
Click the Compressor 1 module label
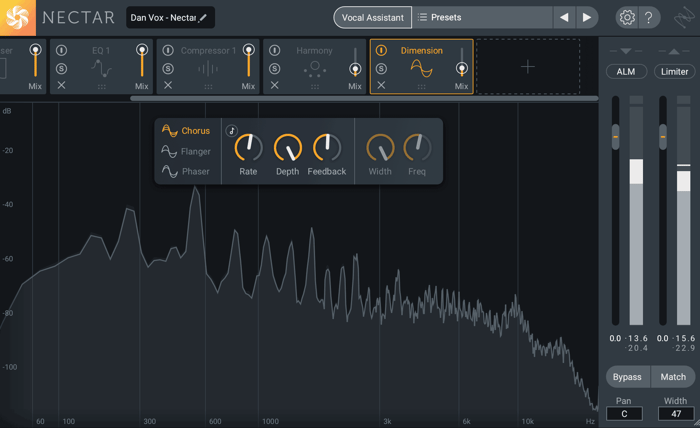point(208,50)
